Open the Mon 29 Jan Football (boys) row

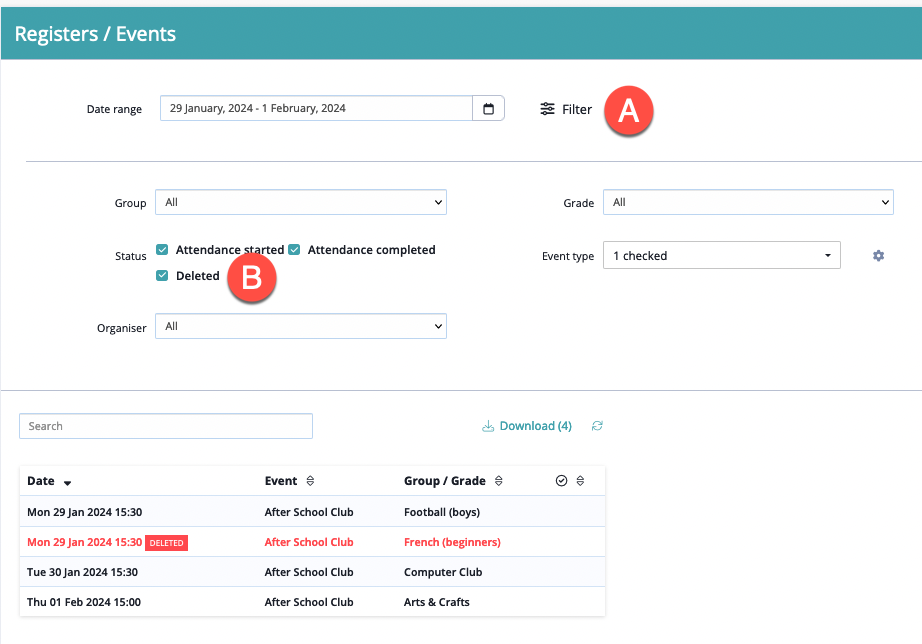click(312, 512)
